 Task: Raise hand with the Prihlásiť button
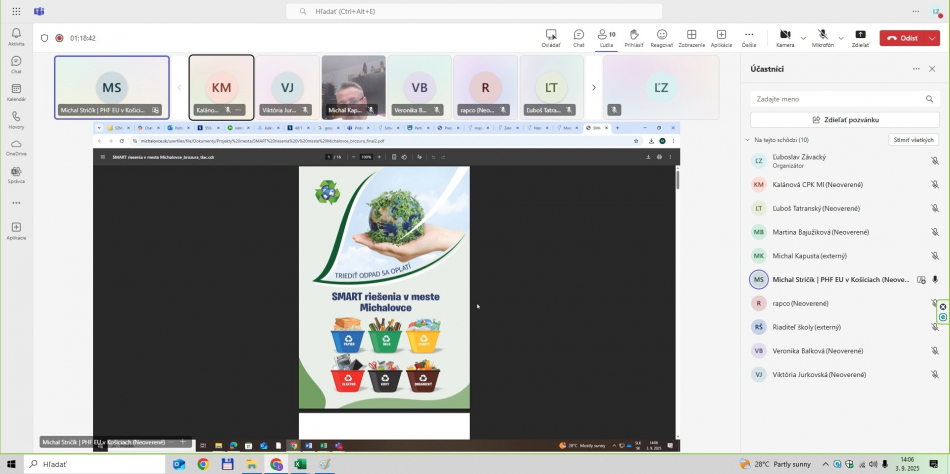click(634, 37)
